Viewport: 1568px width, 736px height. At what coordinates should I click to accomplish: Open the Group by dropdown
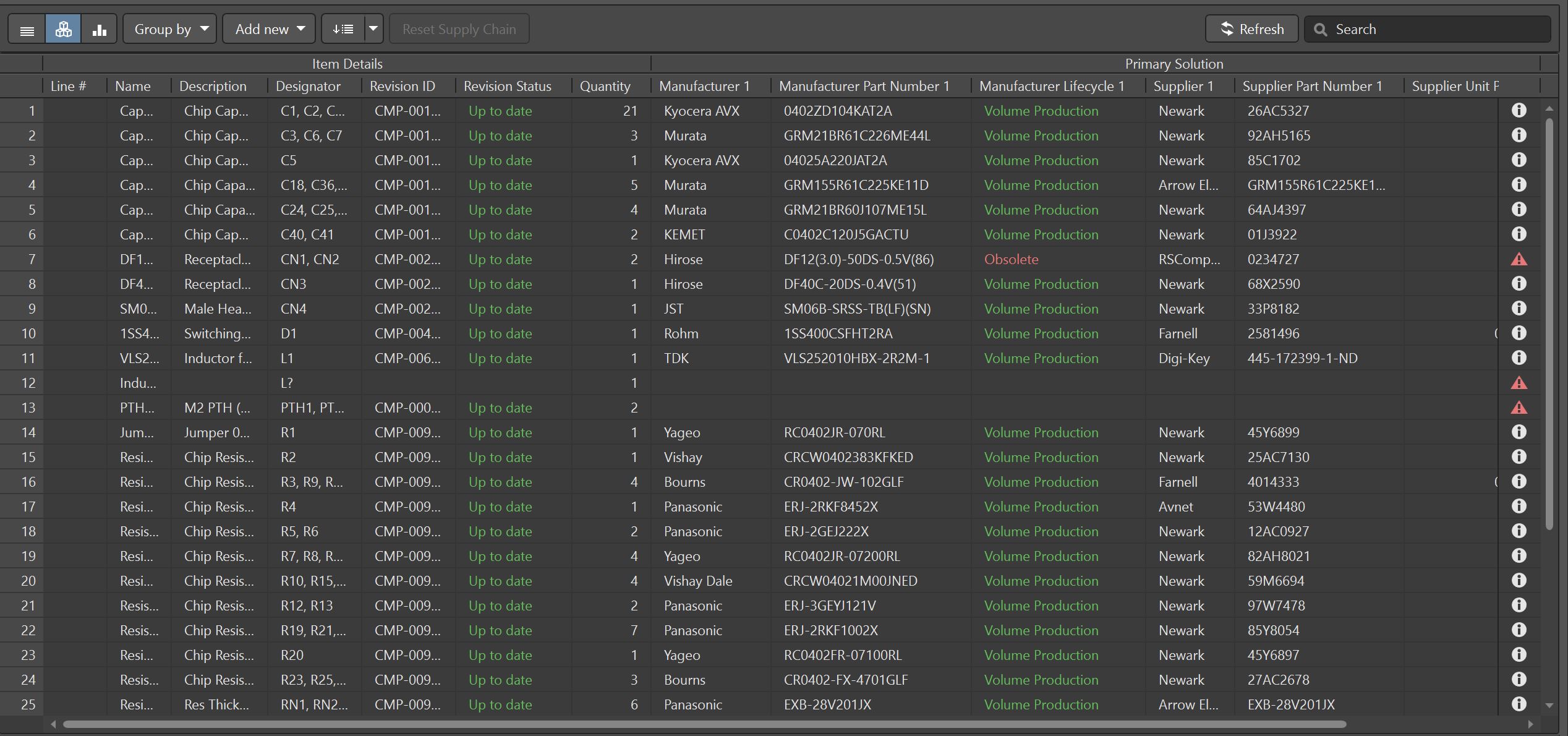point(170,29)
